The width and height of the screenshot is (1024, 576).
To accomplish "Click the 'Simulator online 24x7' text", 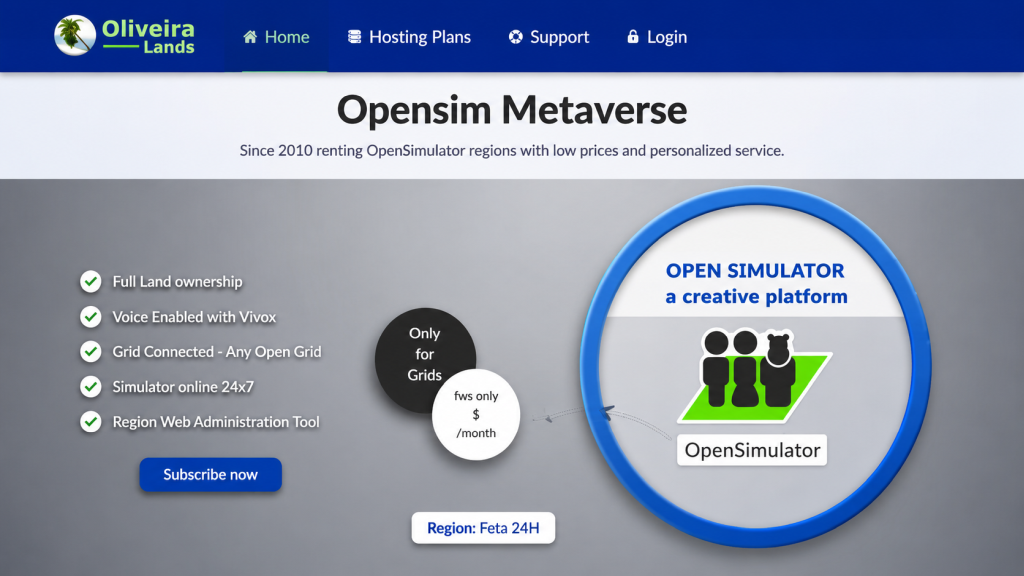I will tap(183, 387).
